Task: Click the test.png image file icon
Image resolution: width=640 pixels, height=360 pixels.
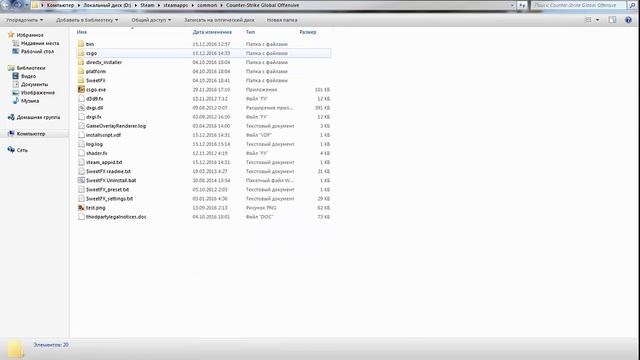Action: coord(81,207)
